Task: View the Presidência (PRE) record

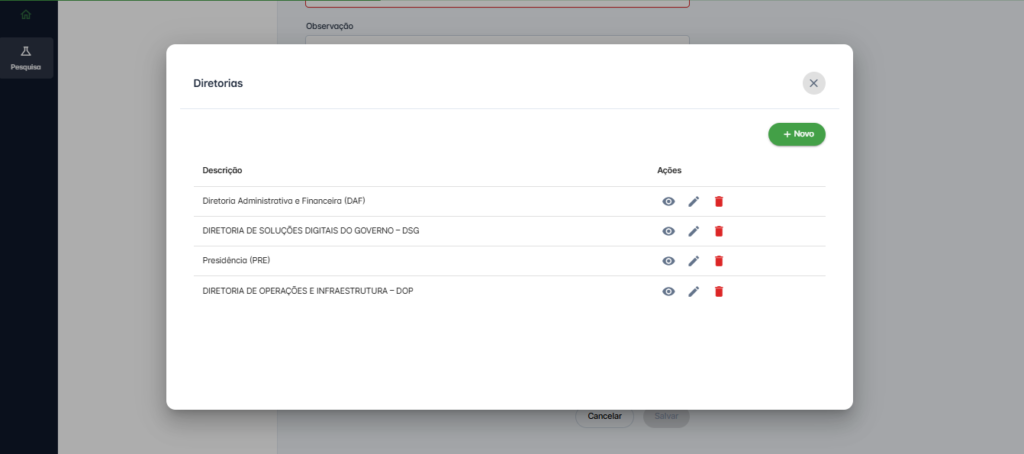Action: click(668, 261)
